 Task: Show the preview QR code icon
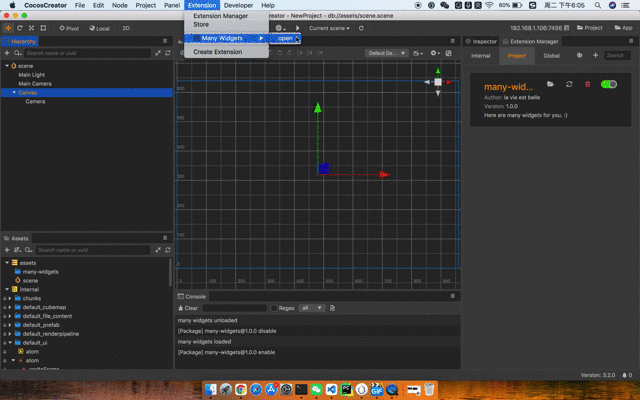567,28
